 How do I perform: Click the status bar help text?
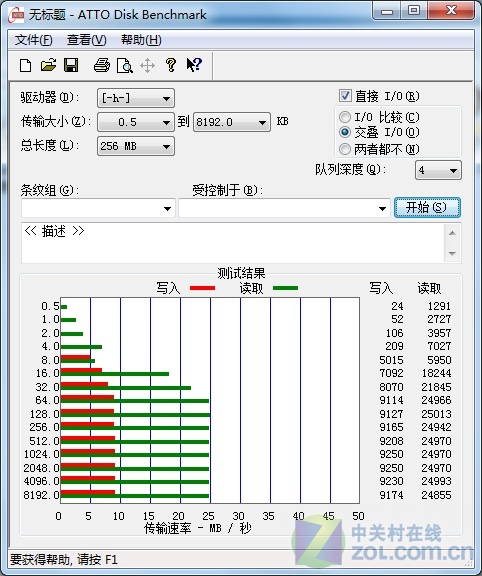[64, 560]
